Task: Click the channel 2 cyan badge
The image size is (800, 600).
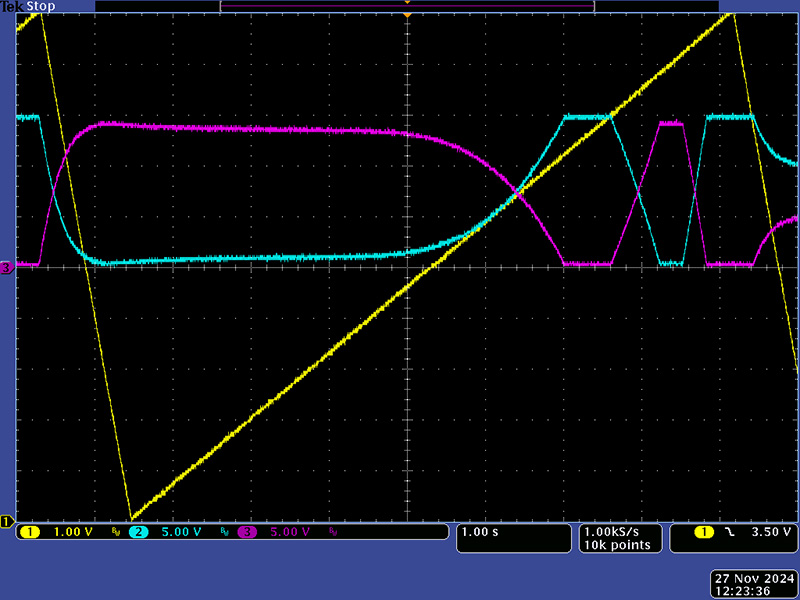Action: tap(138, 532)
